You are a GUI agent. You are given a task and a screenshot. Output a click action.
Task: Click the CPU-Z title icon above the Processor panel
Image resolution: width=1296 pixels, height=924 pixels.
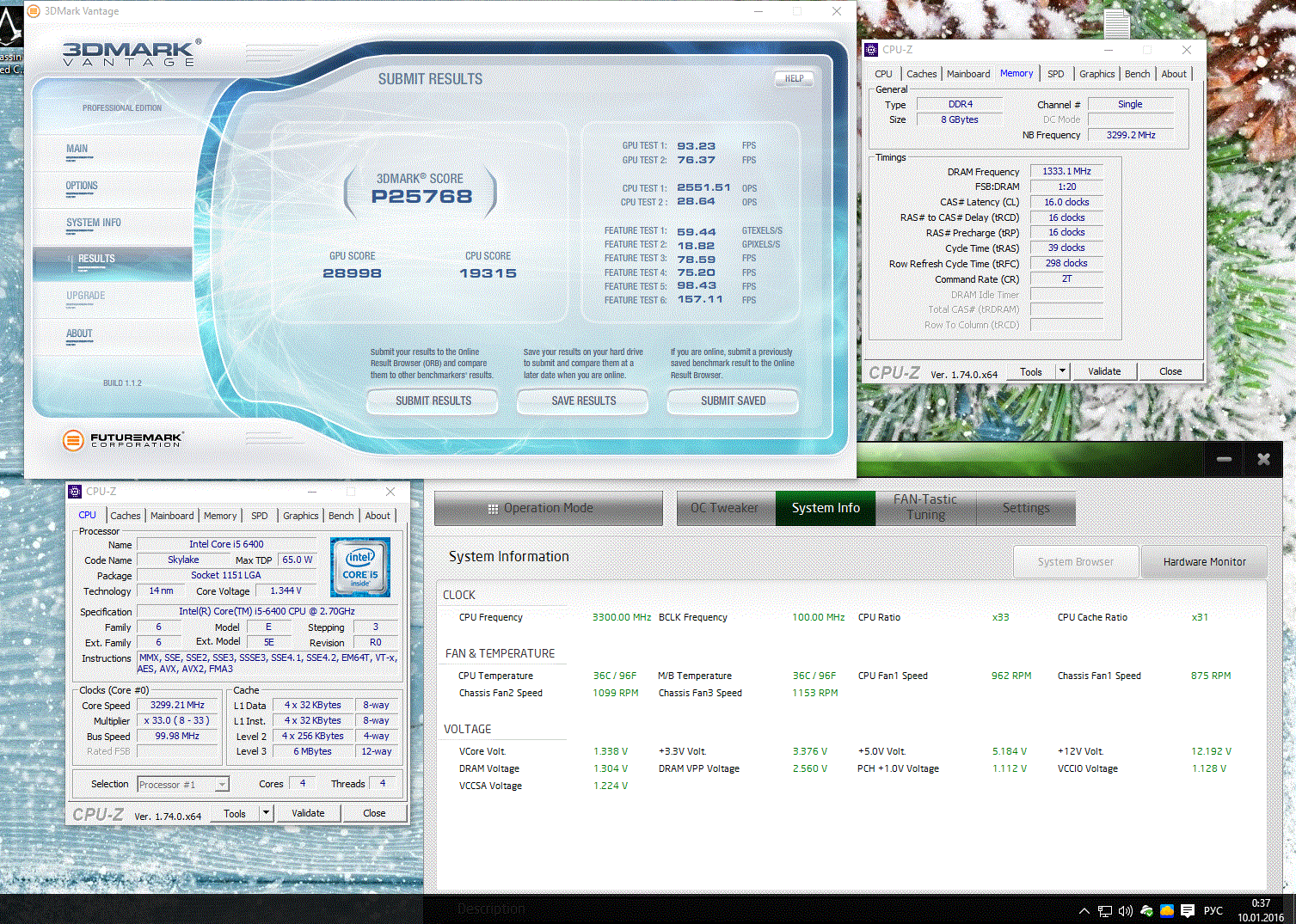click(75, 492)
